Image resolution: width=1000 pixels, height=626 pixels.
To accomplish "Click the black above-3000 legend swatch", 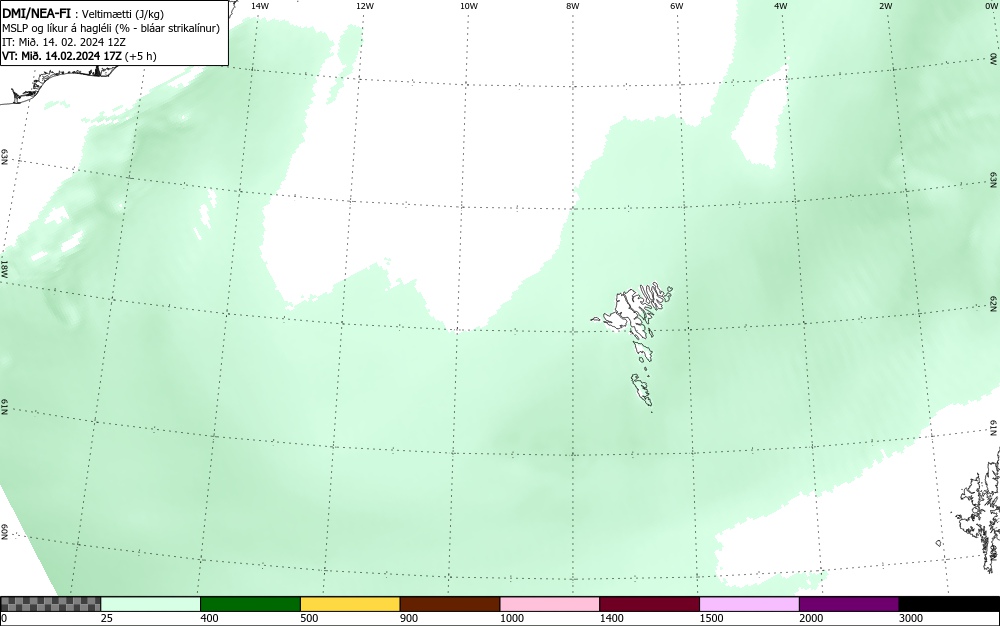I will coord(949,604).
